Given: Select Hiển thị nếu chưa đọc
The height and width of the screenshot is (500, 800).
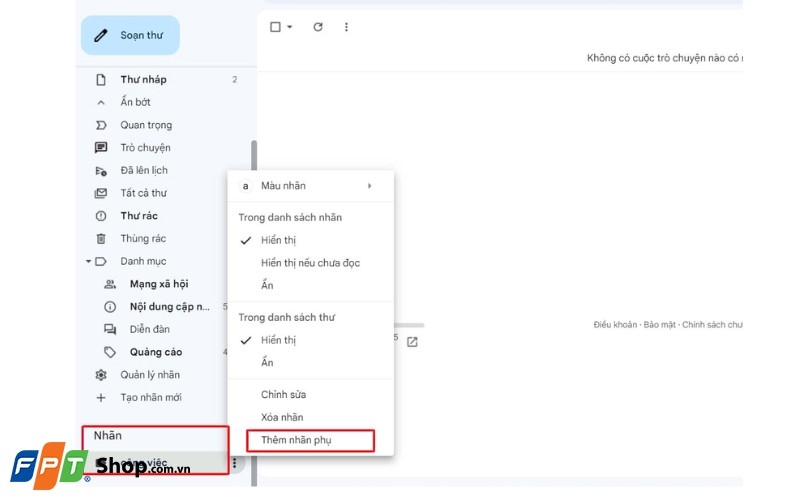Looking at the screenshot, I should click(310, 263).
